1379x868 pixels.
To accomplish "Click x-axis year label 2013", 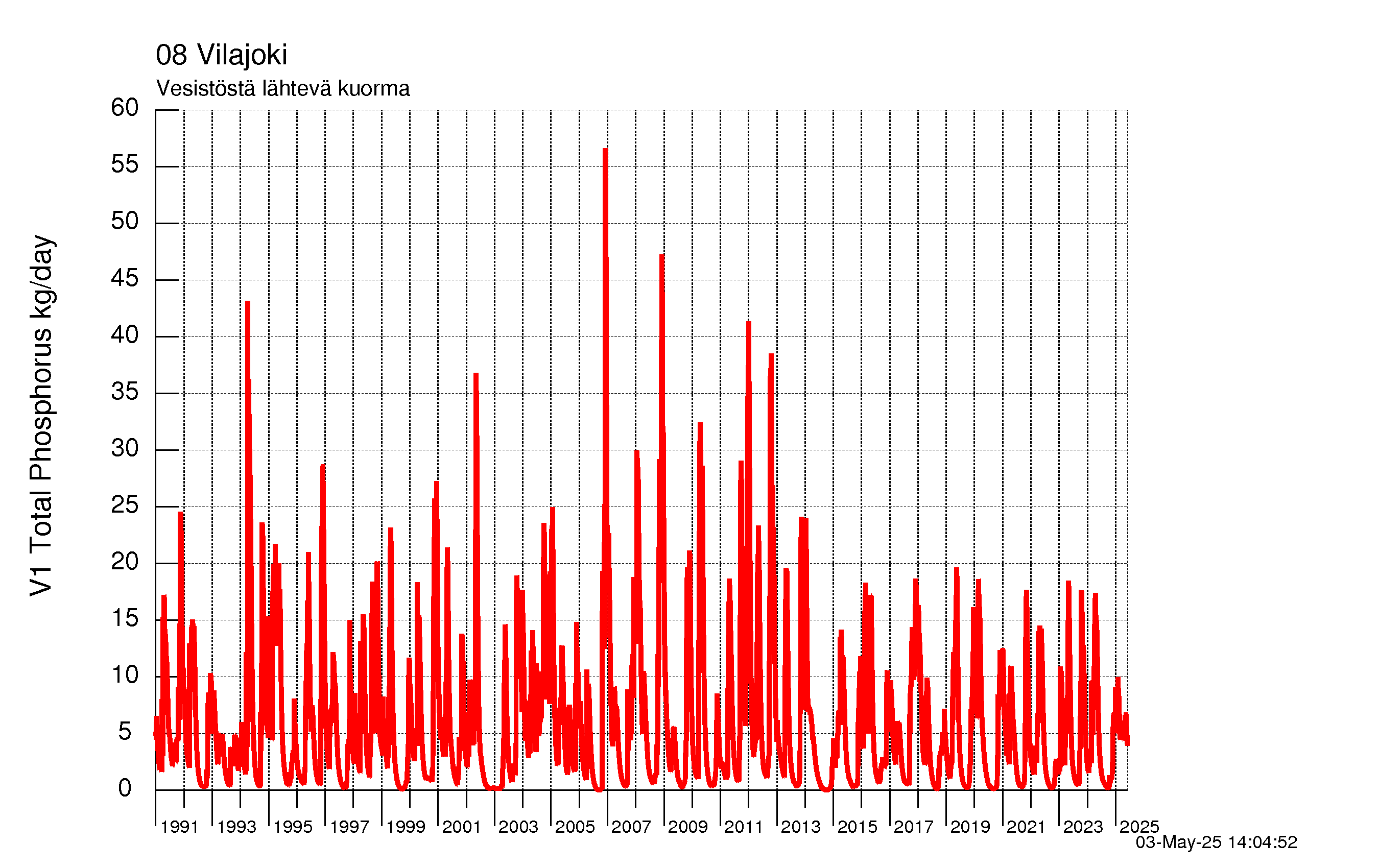I will 801,827.
